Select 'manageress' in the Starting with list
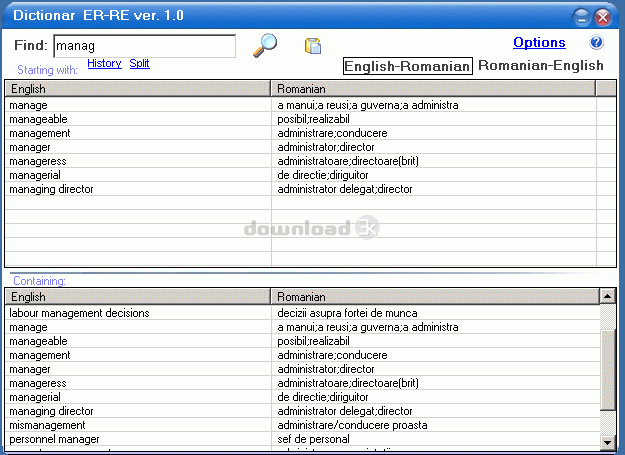Screen dimensions: 625x455 tap(37, 161)
